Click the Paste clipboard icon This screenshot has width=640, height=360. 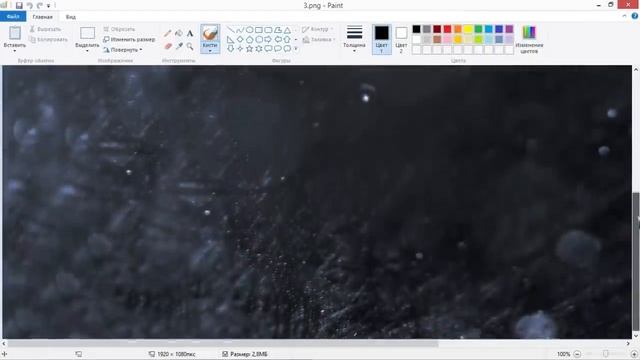coord(15,33)
